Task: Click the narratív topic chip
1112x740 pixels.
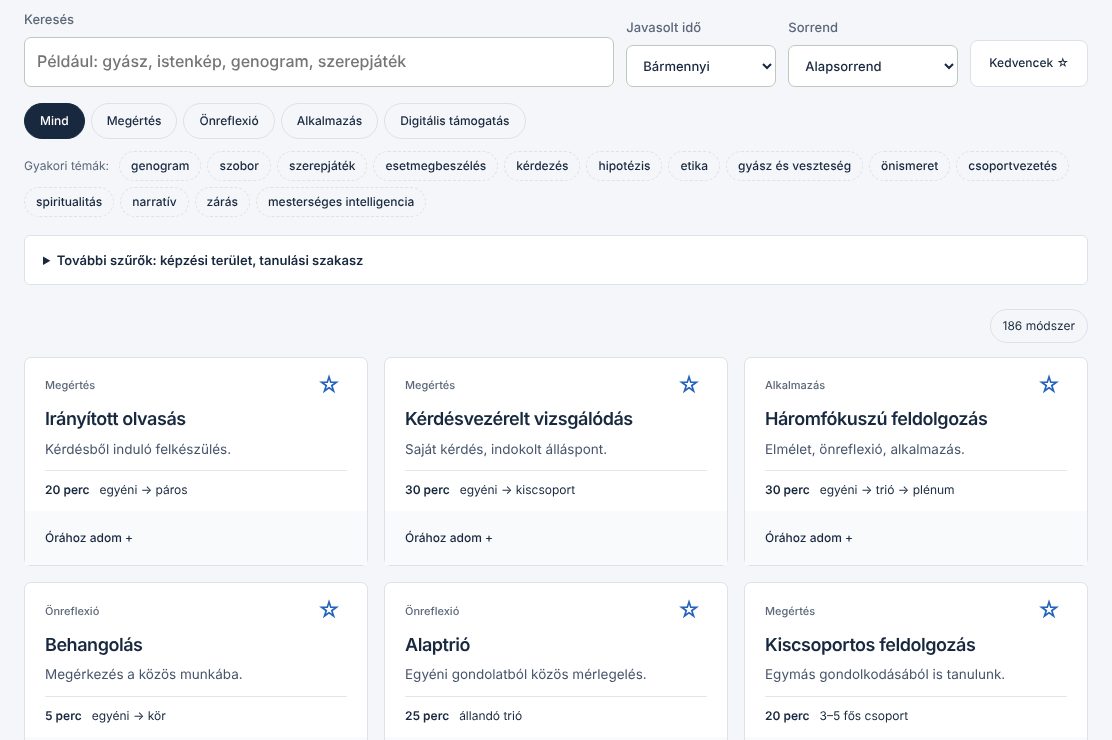Action: tap(154, 201)
